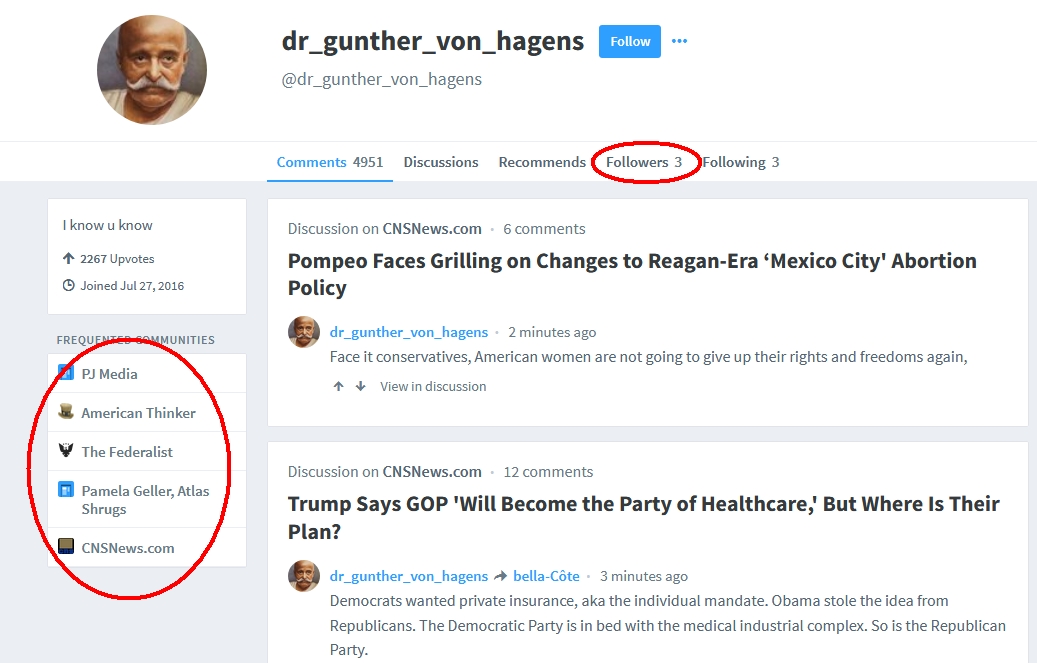Open the bella-Côte user profile link
The height and width of the screenshot is (663, 1037).
click(546, 576)
